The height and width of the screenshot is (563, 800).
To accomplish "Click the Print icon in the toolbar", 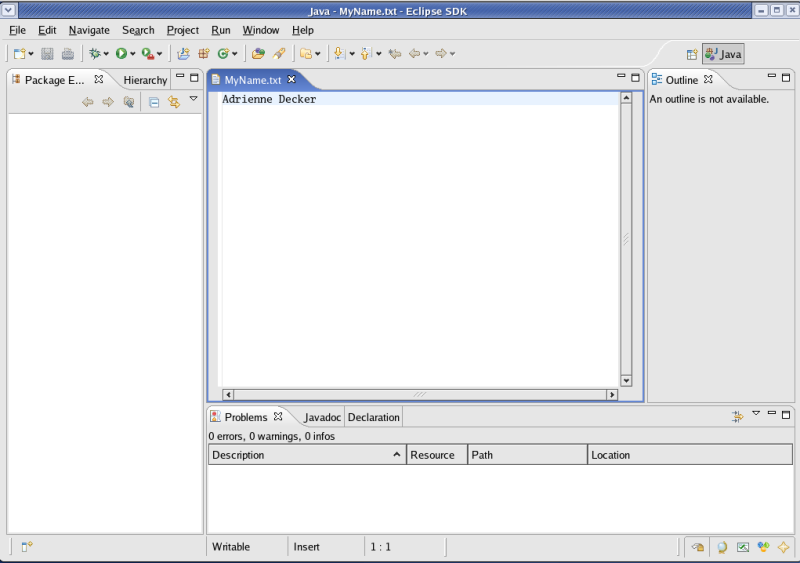I will tap(68, 54).
